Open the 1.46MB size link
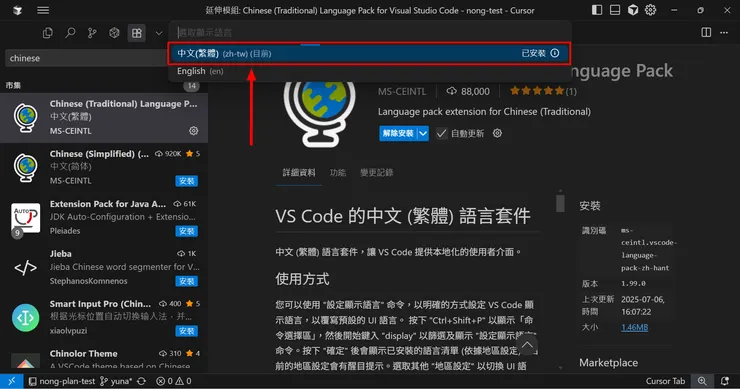 (634, 327)
